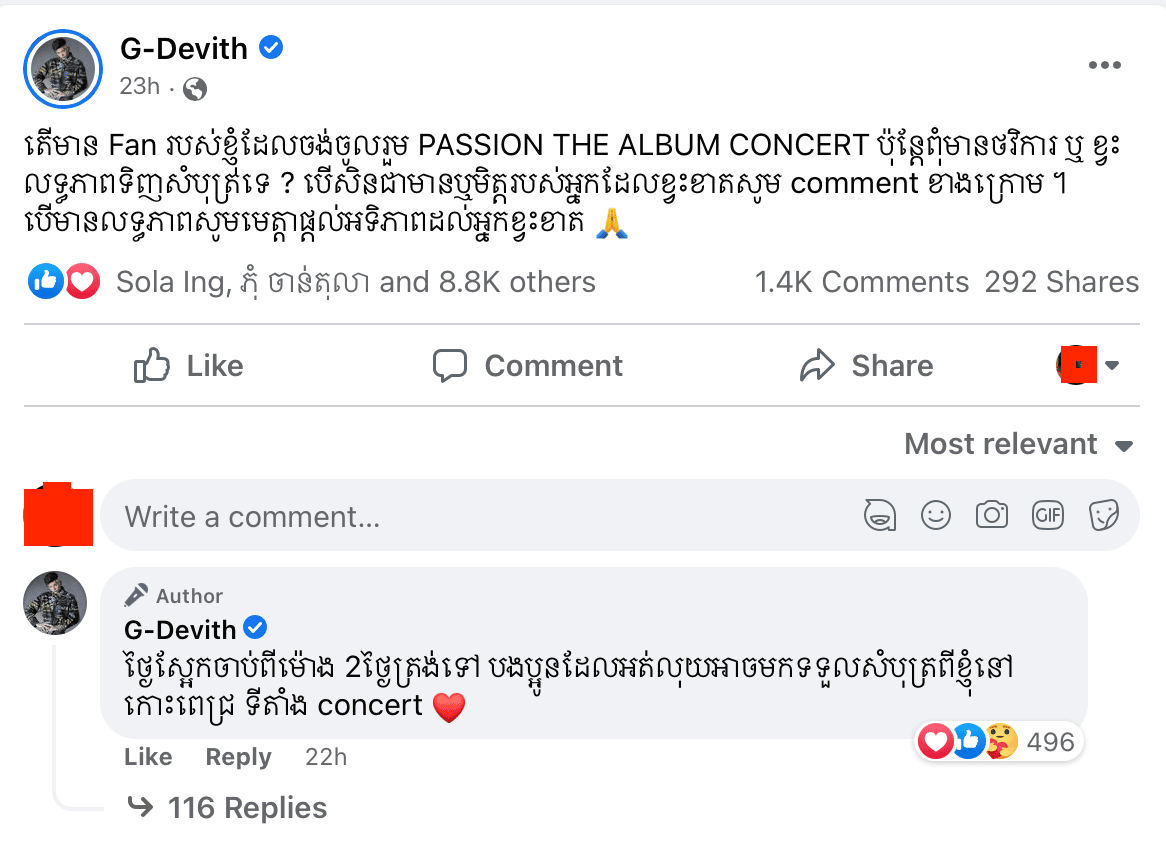Viewport: 1166px width, 841px height.
Task: Reply to G-Devith's comment
Action: (x=238, y=758)
